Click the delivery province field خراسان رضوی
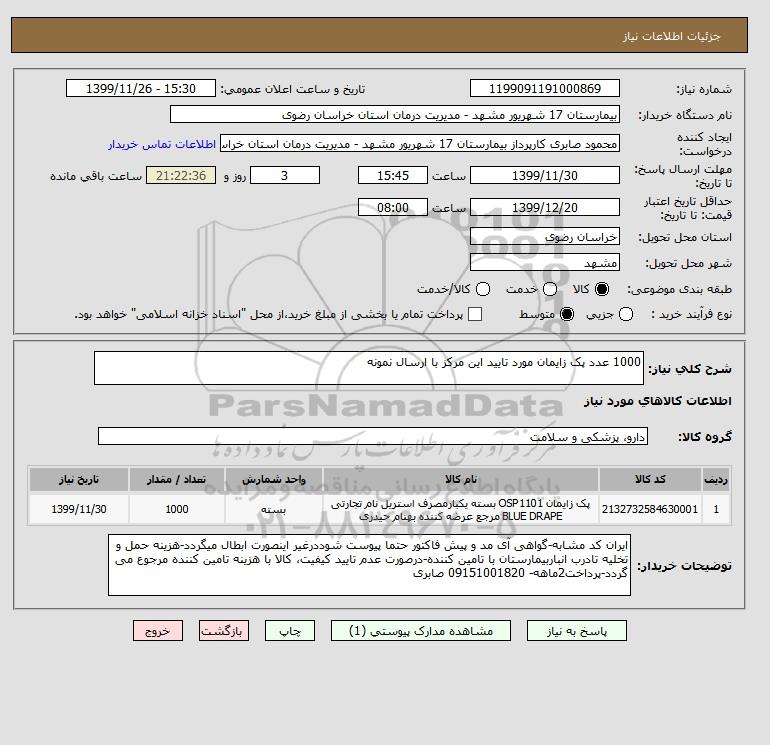 [545, 237]
